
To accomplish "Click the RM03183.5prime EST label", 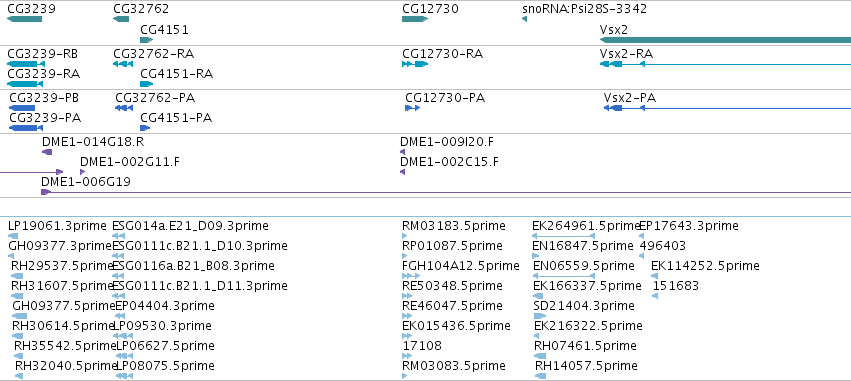I will (454, 226).
